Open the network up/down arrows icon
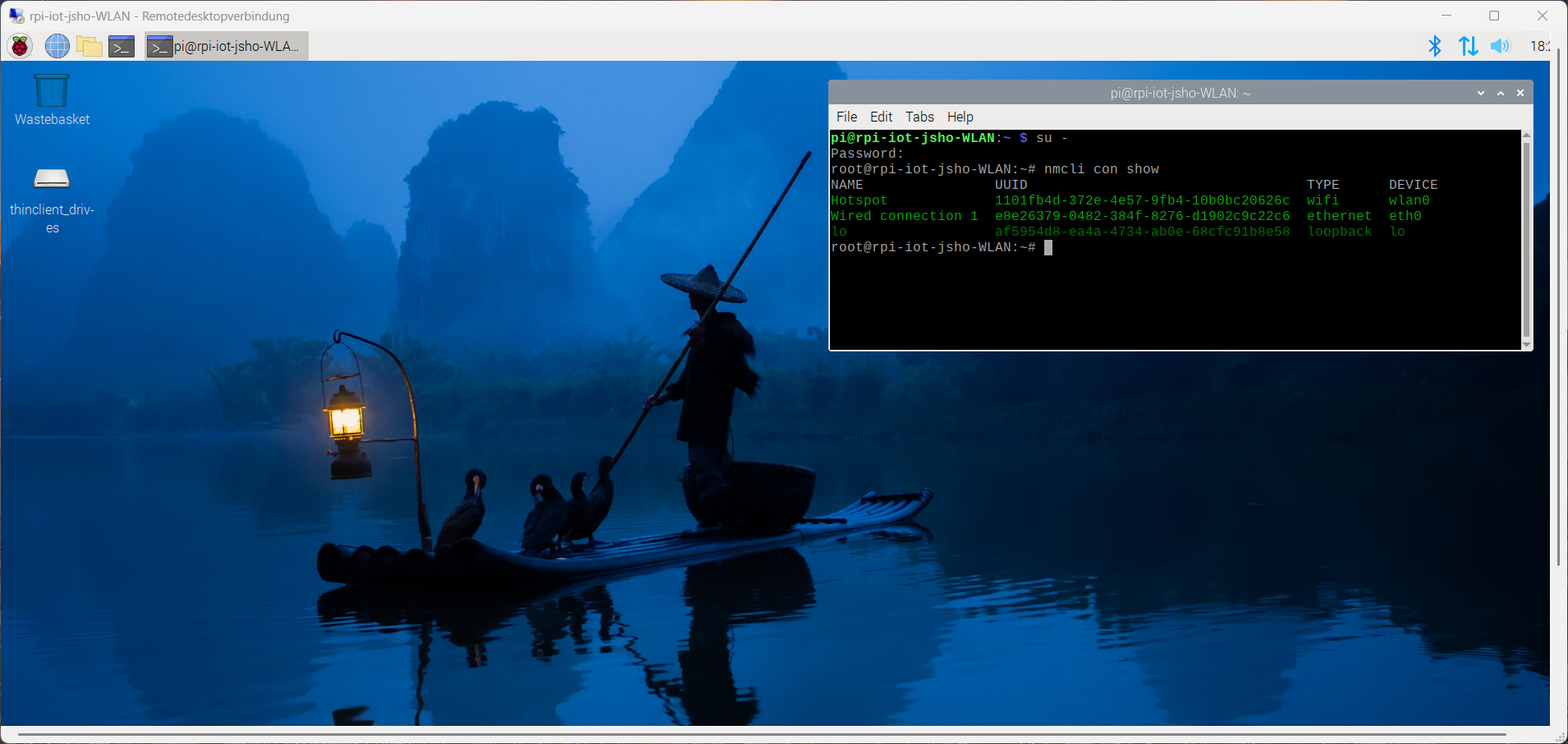 (1468, 46)
